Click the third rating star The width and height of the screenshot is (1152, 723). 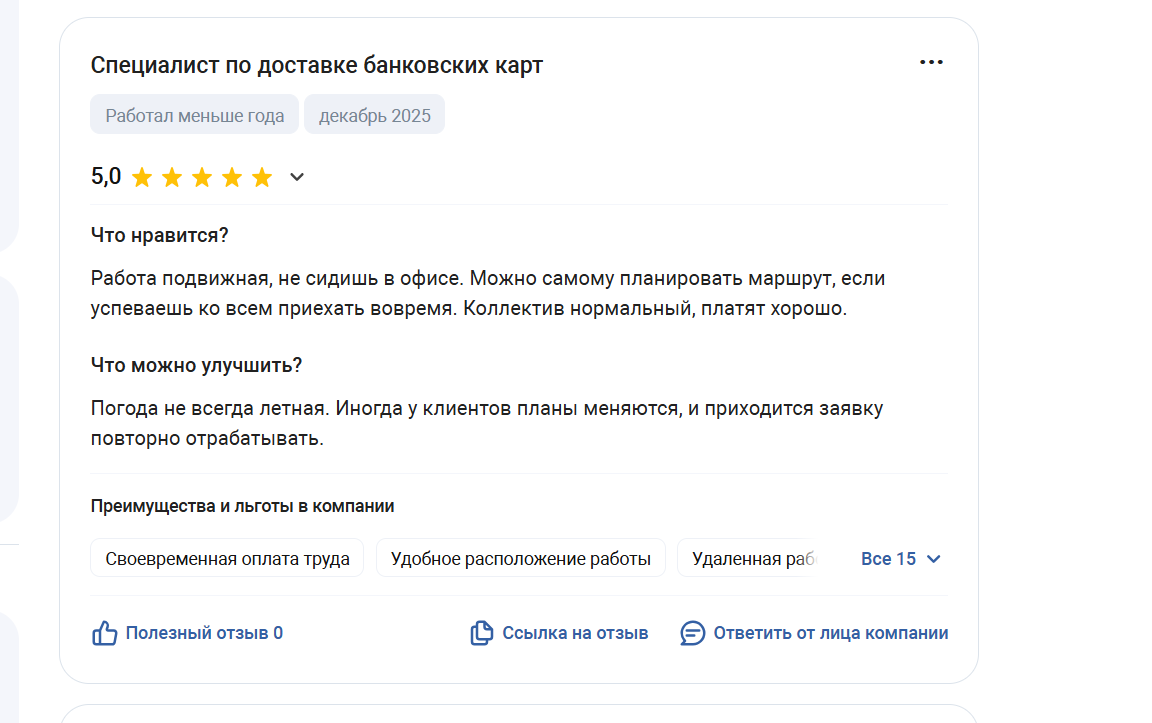coord(202,178)
